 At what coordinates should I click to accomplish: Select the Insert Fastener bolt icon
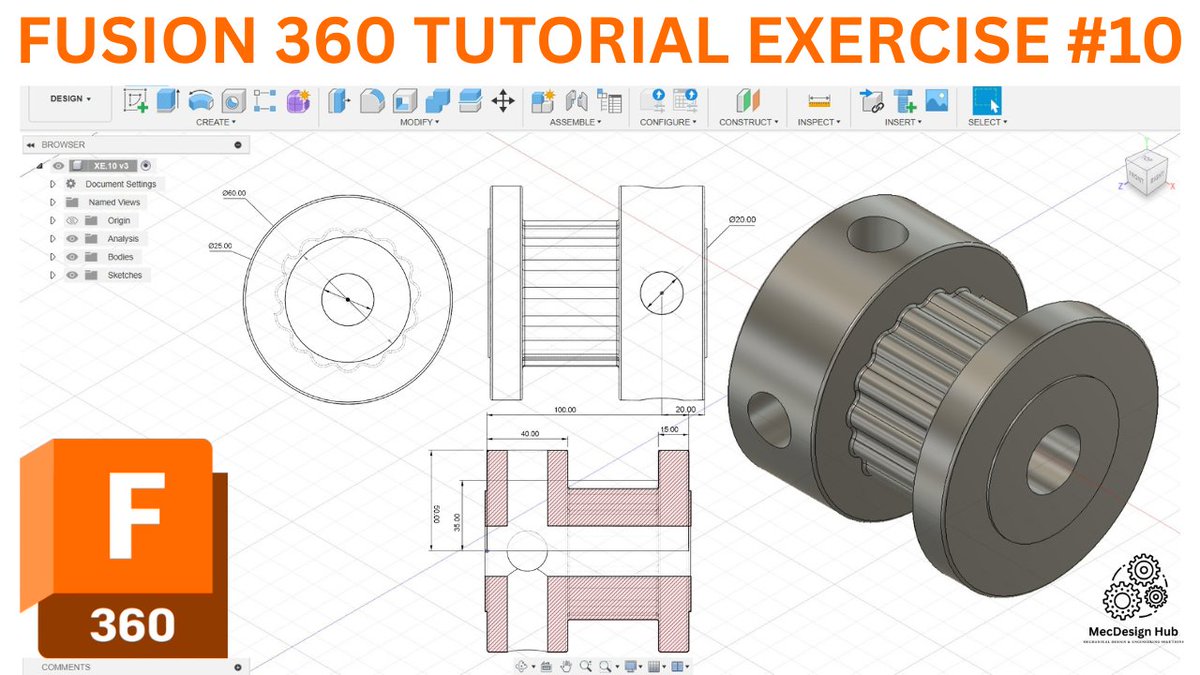(x=904, y=100)
